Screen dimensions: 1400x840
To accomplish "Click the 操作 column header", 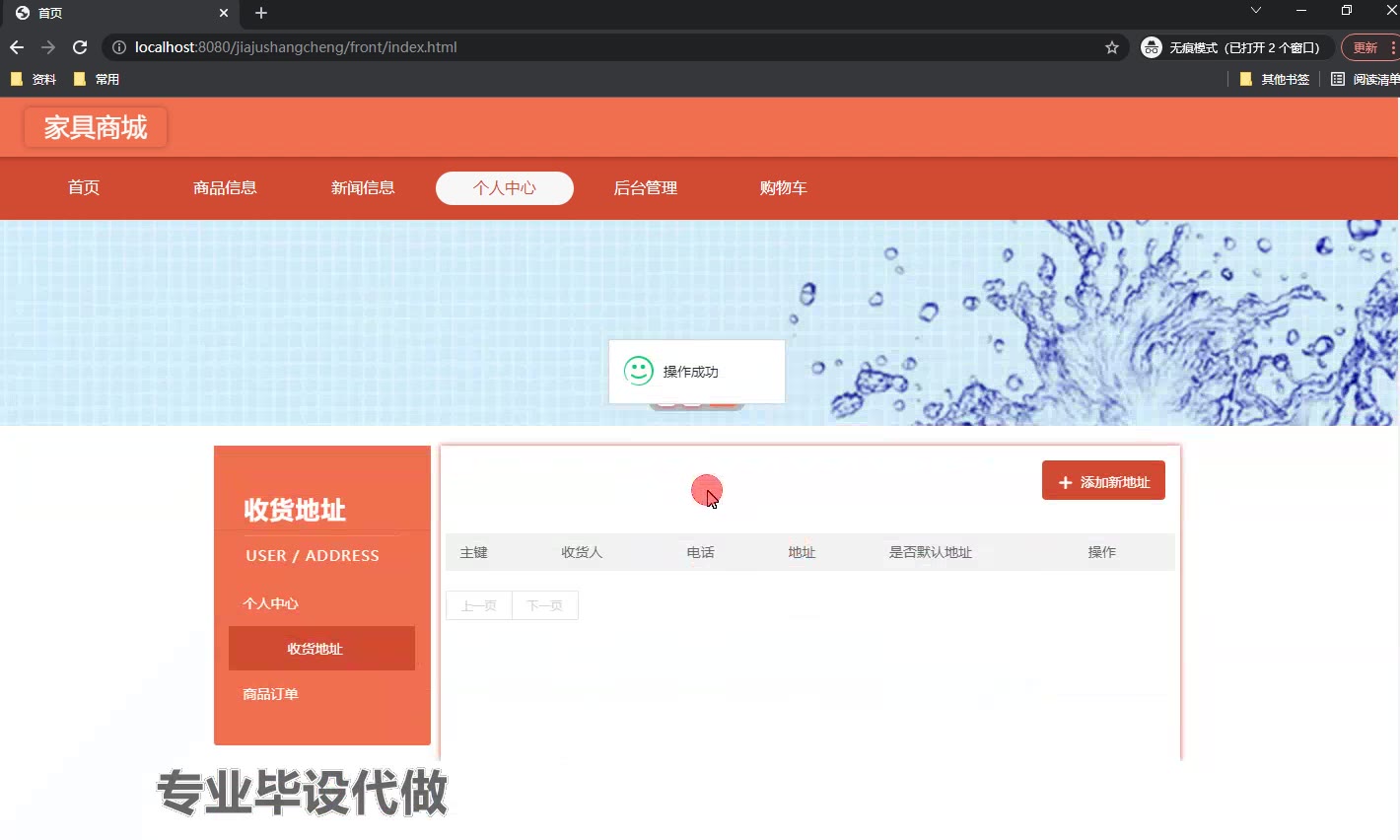I will click(1102, 552).
